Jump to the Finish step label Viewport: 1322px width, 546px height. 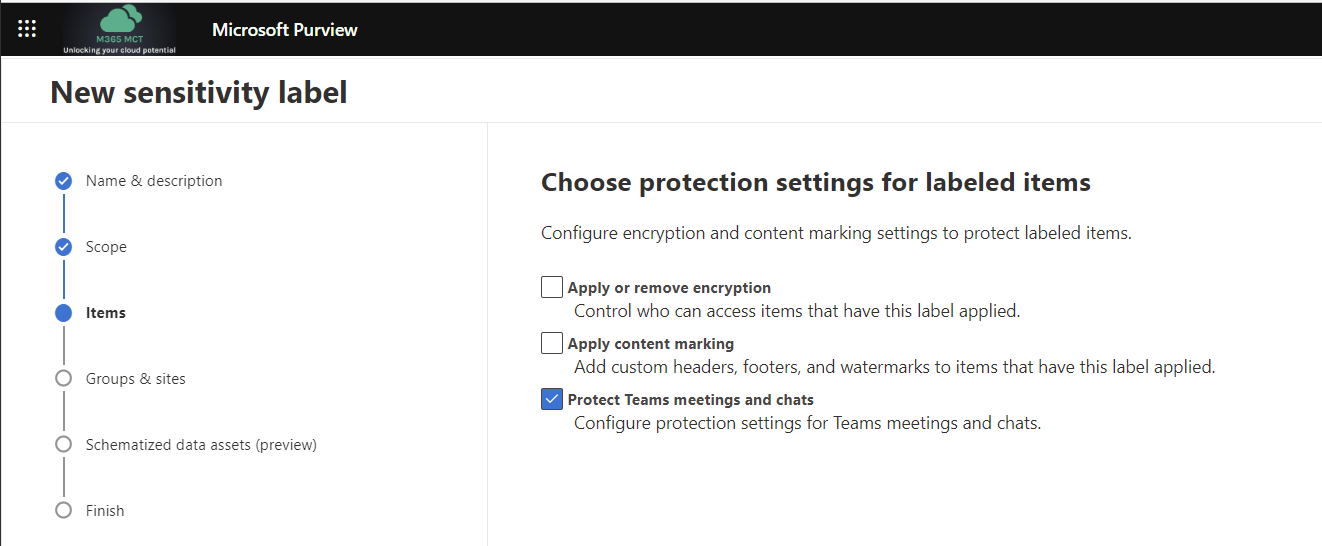pos(105,511)
